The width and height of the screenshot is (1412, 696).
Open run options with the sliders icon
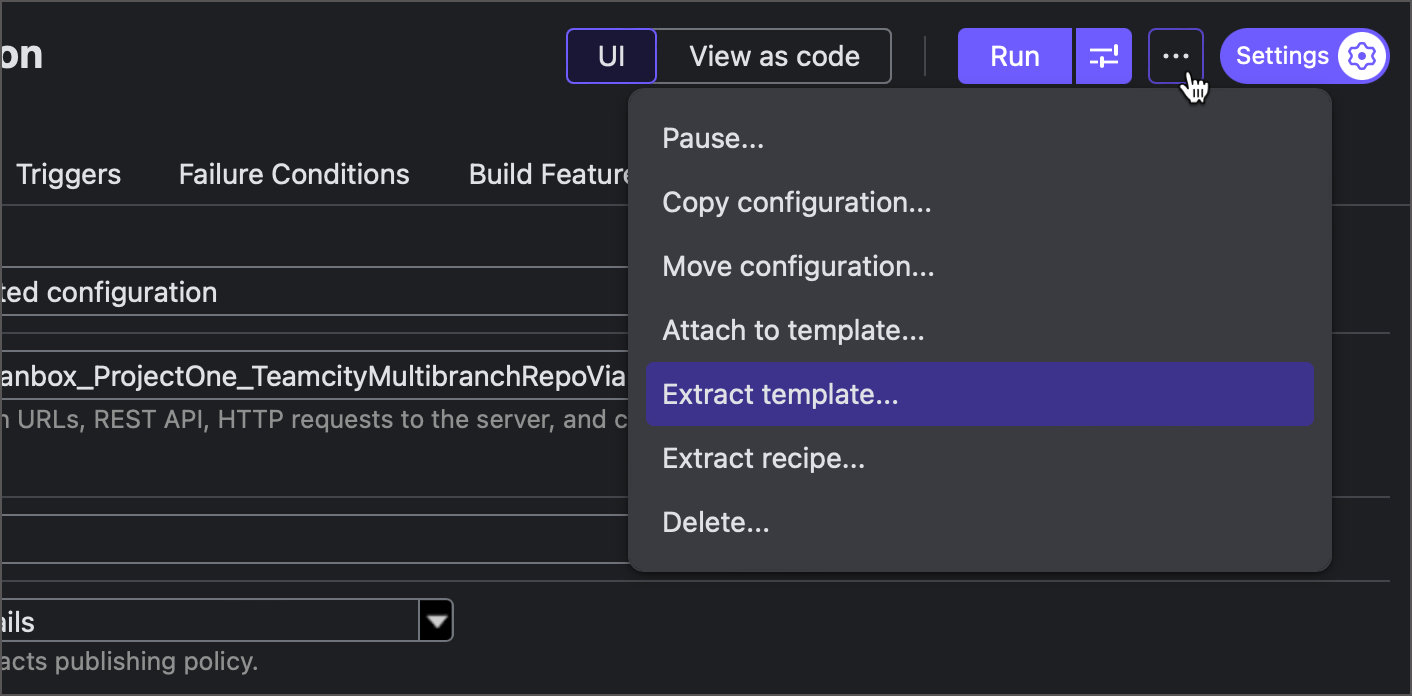pyautogui.click(x=1103, y=56)
